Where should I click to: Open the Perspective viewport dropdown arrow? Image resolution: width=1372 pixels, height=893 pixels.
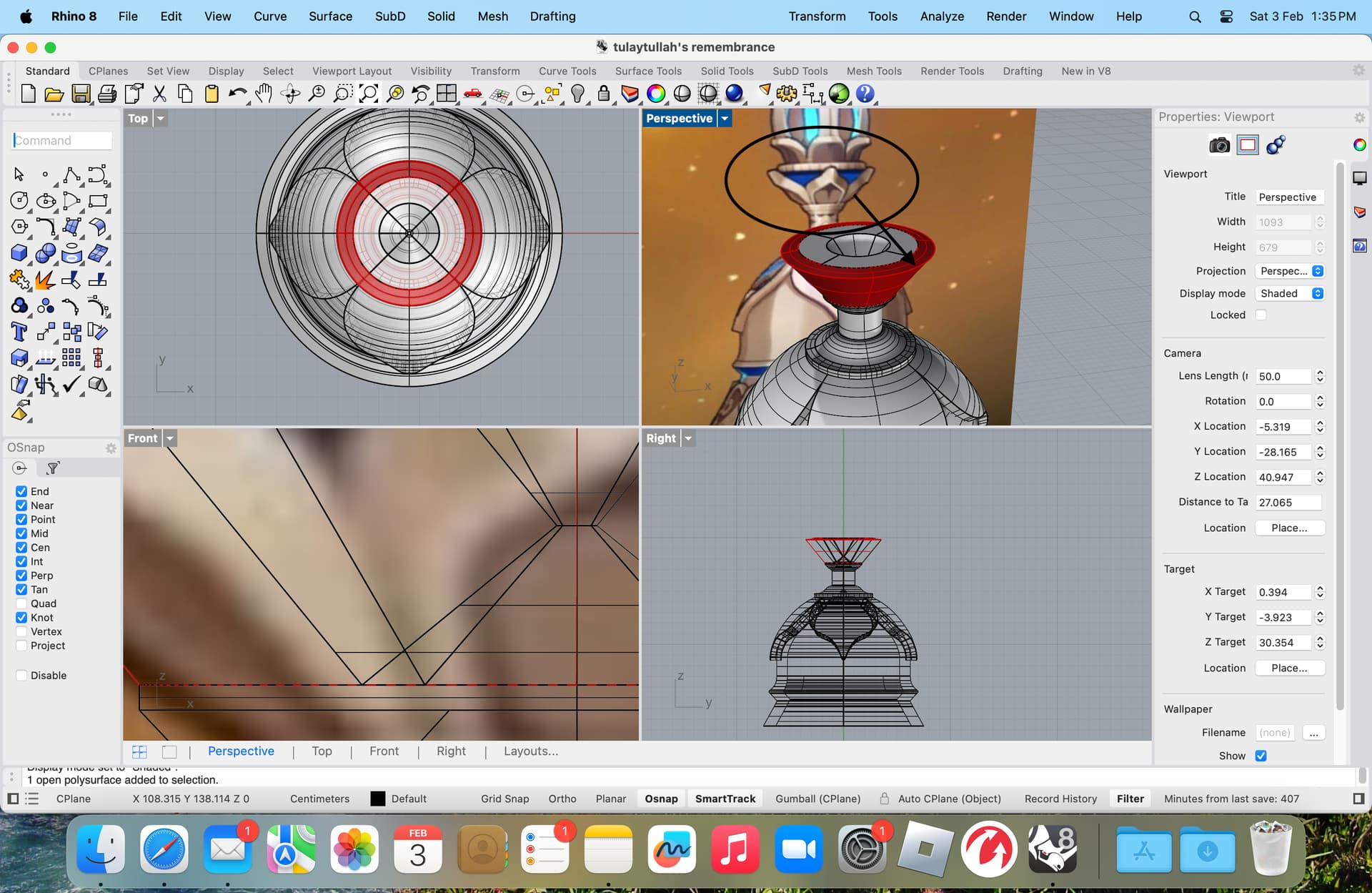(x=725, y=119)
